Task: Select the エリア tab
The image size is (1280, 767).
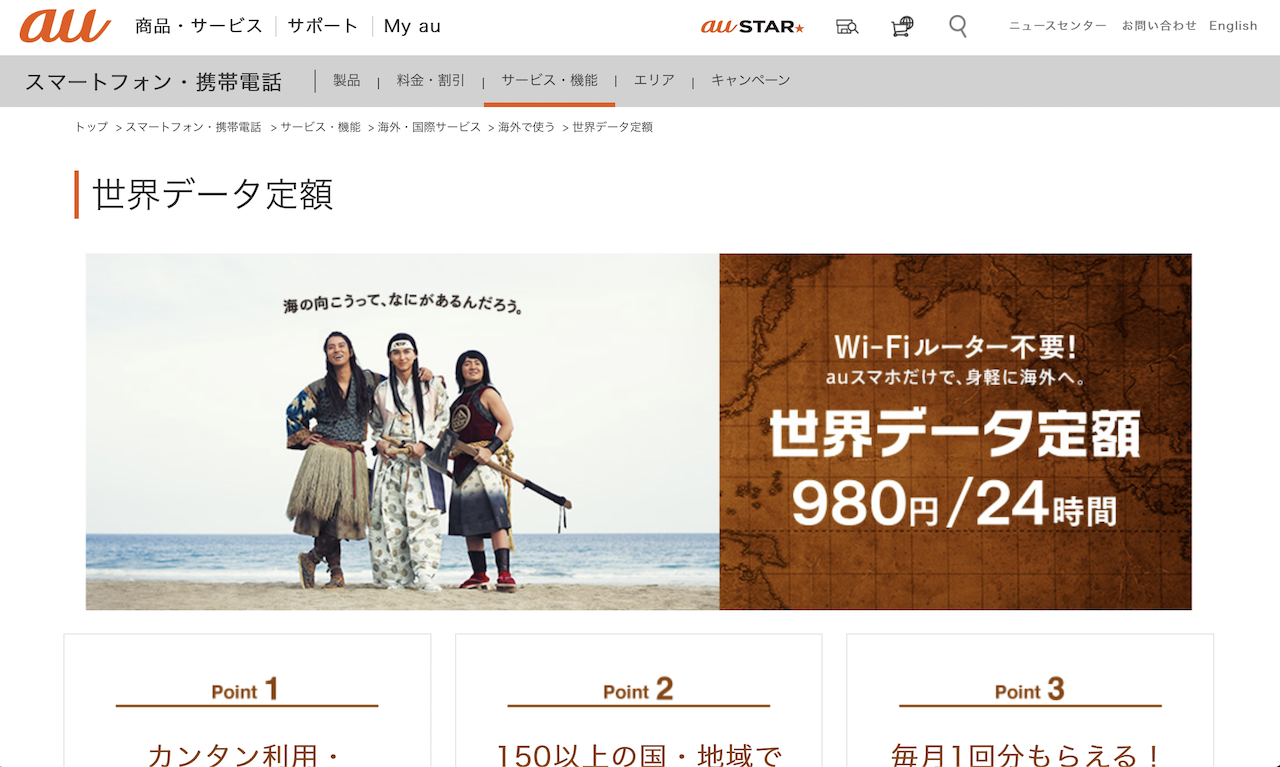Action: [654, 80]
